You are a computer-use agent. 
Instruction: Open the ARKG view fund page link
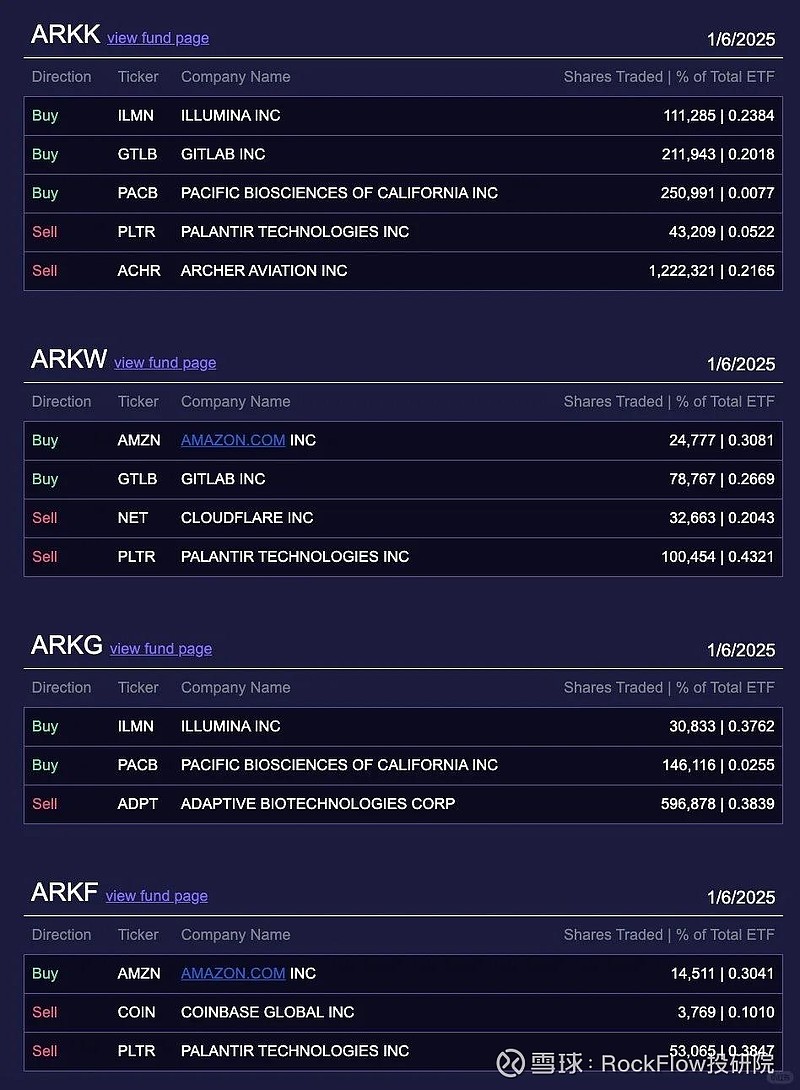(x=161, y=649)
